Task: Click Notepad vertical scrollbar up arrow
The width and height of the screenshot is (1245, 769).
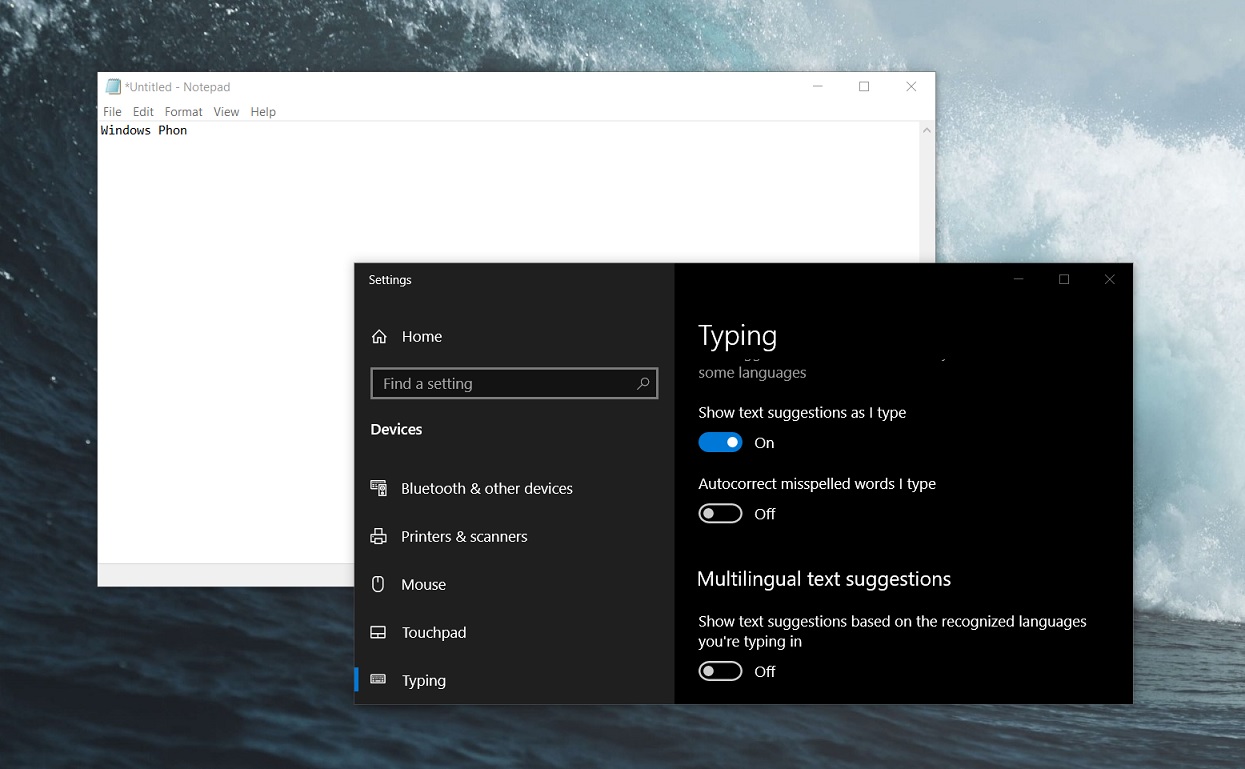Action: point(927,131)
